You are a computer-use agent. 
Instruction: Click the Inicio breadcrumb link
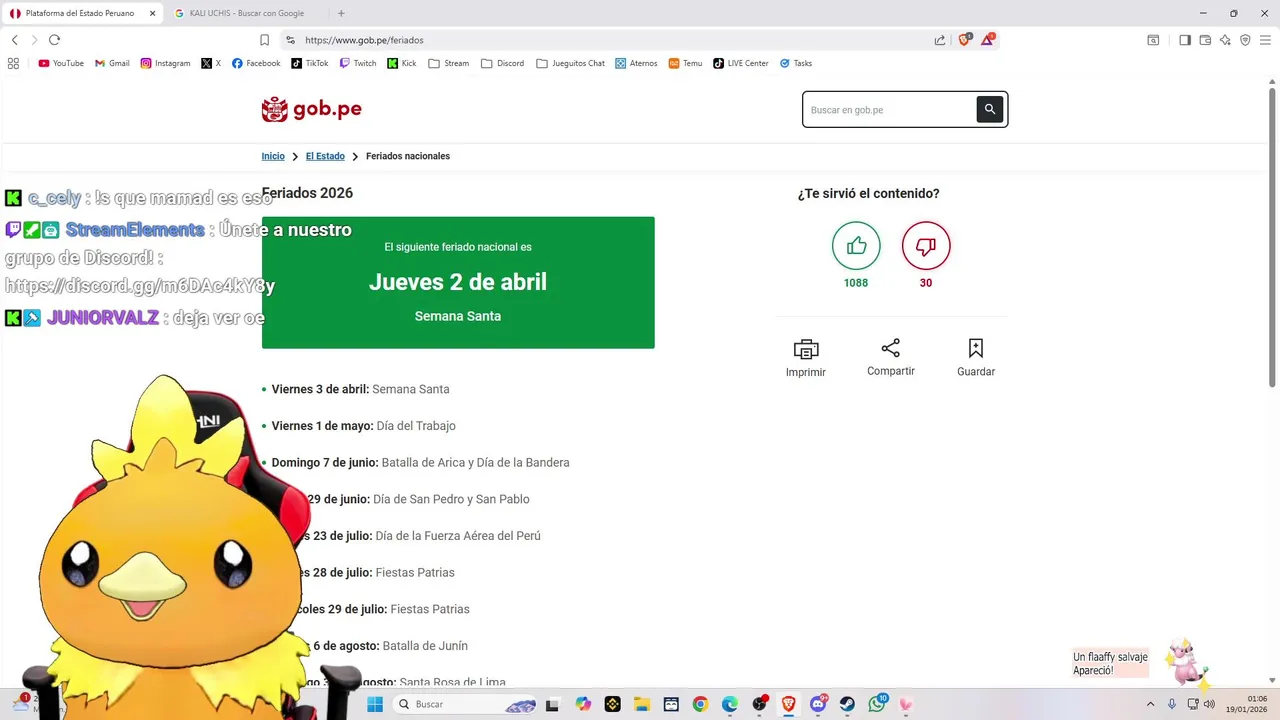click(273, 156)
